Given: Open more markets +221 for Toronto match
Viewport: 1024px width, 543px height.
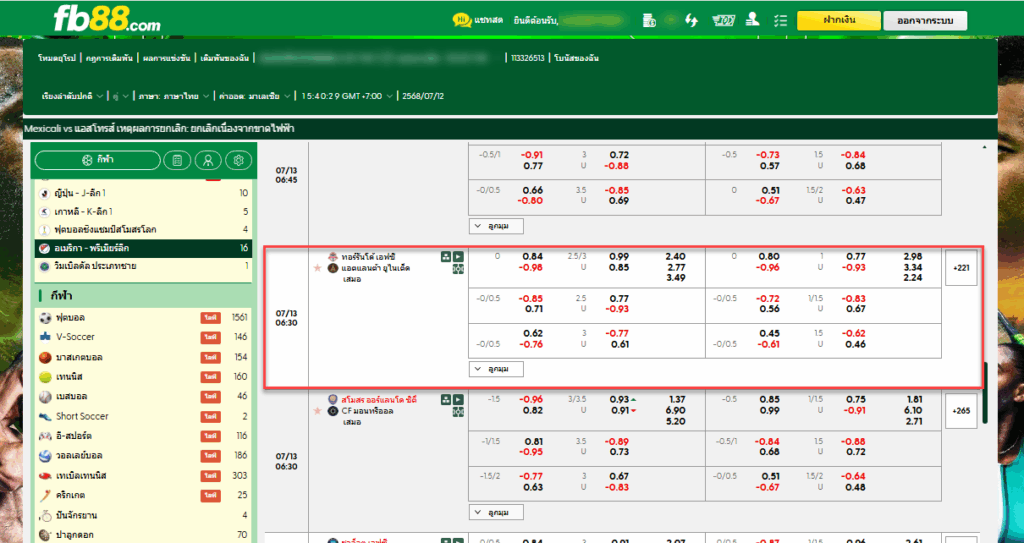Looking at the screenshot, I should click(961, 268).
